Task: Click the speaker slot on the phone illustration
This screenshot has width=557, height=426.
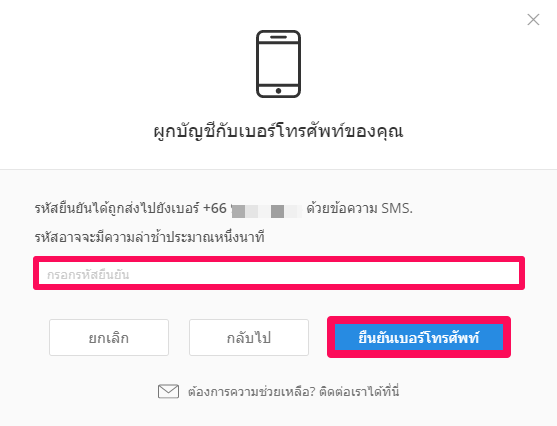Action: point(278,37)
